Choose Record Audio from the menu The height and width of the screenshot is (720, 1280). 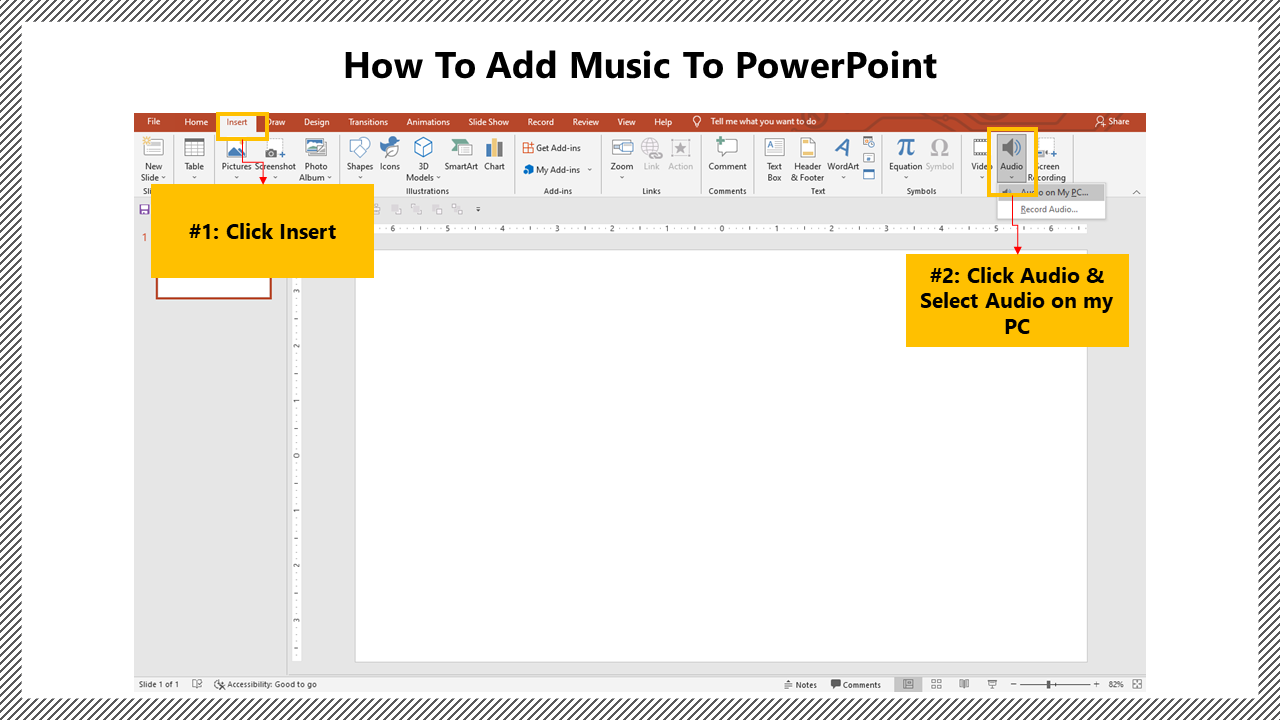pos(1049,209)
